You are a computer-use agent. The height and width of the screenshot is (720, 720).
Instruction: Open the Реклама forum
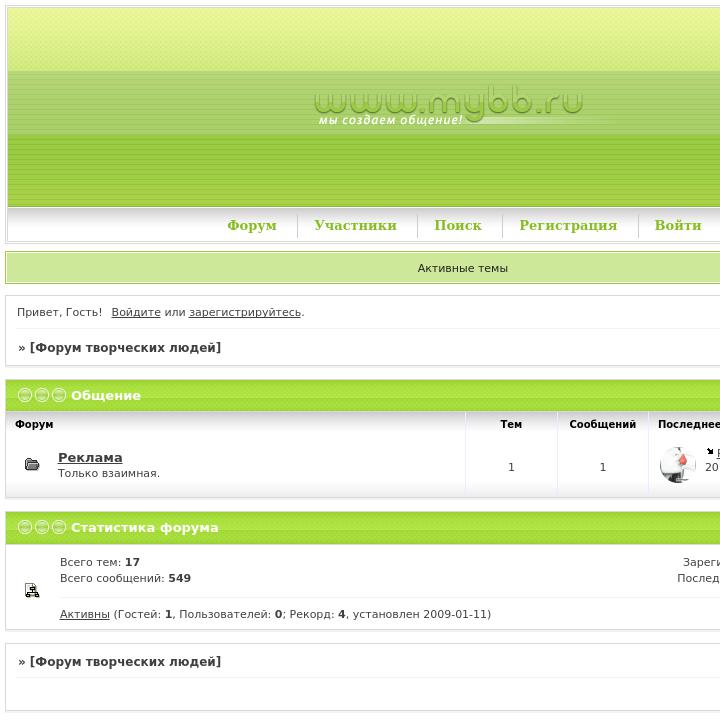pyautogui.click(x=90, y=457)
